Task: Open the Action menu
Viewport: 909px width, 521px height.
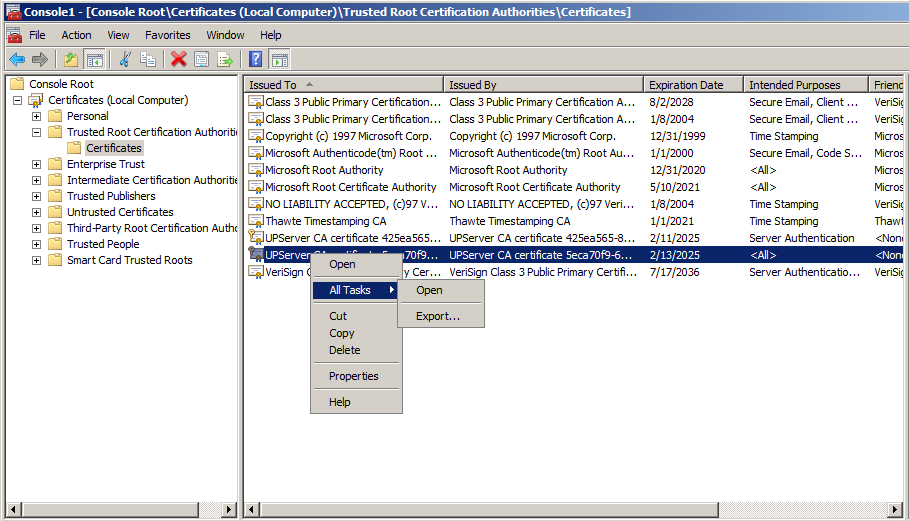Action: pos(77,35)
